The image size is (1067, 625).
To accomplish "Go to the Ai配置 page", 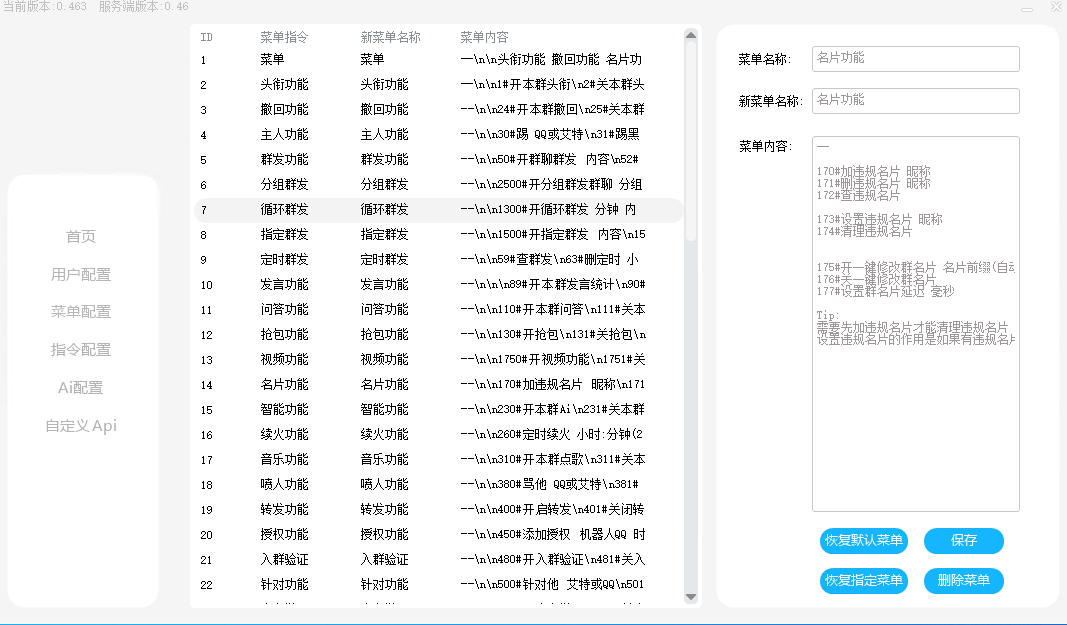I will [x=81, y=387].
